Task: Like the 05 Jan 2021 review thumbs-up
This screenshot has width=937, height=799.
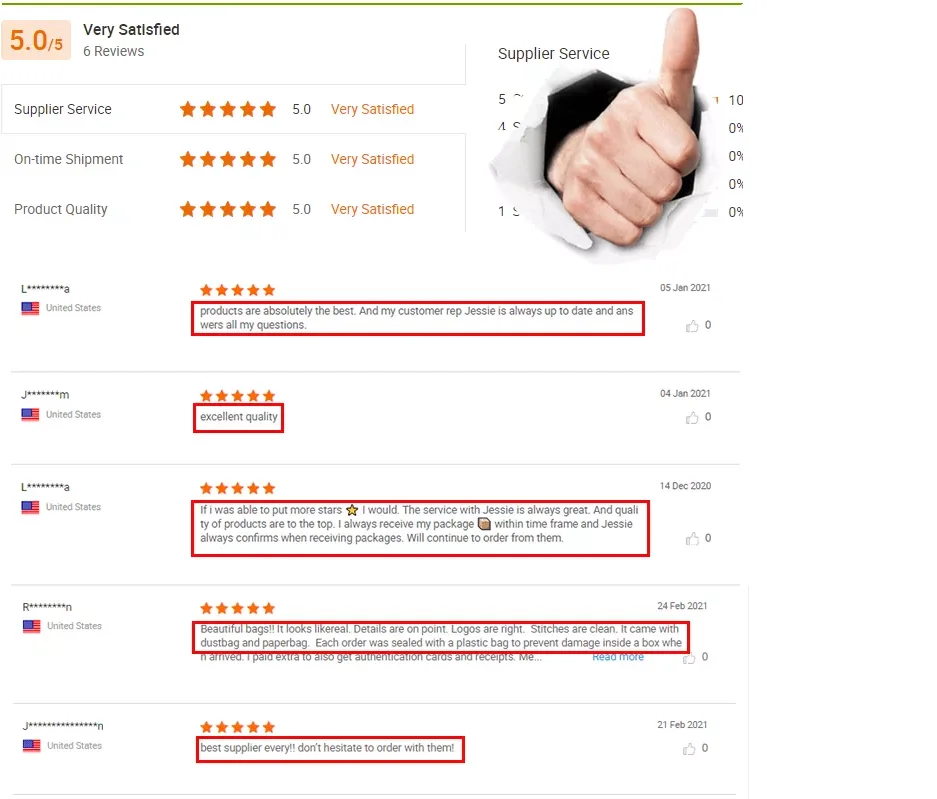Action: 692,326
